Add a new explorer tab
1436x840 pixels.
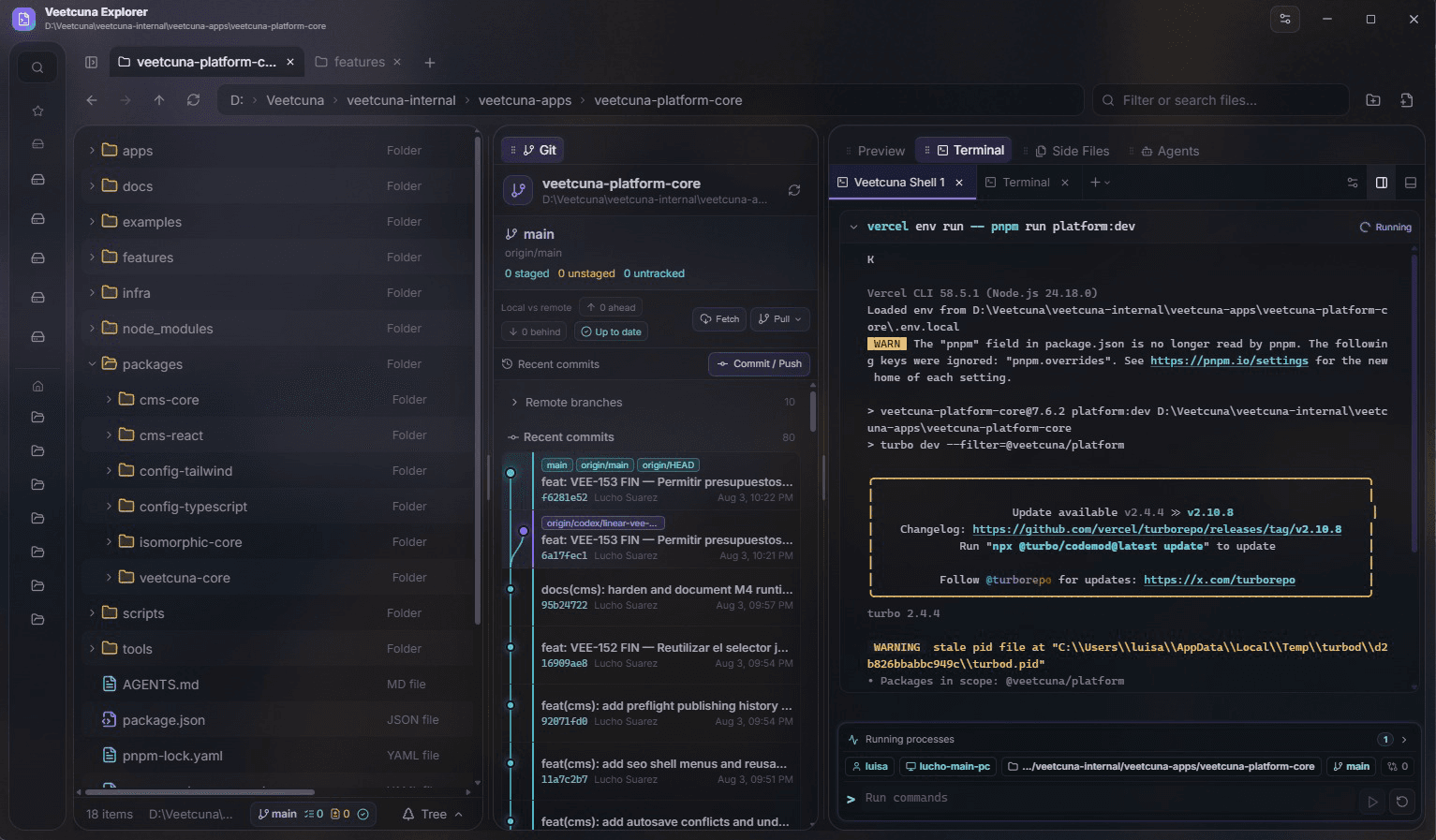click(429, 63)
